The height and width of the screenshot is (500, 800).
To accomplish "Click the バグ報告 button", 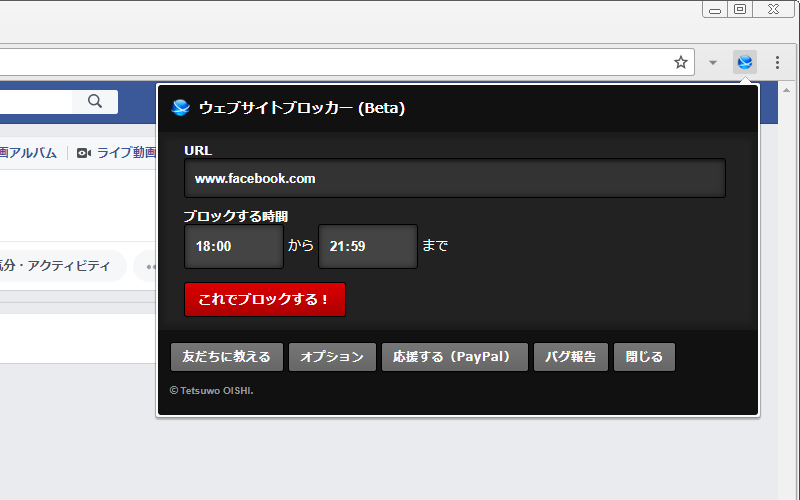I will (570, 357).
